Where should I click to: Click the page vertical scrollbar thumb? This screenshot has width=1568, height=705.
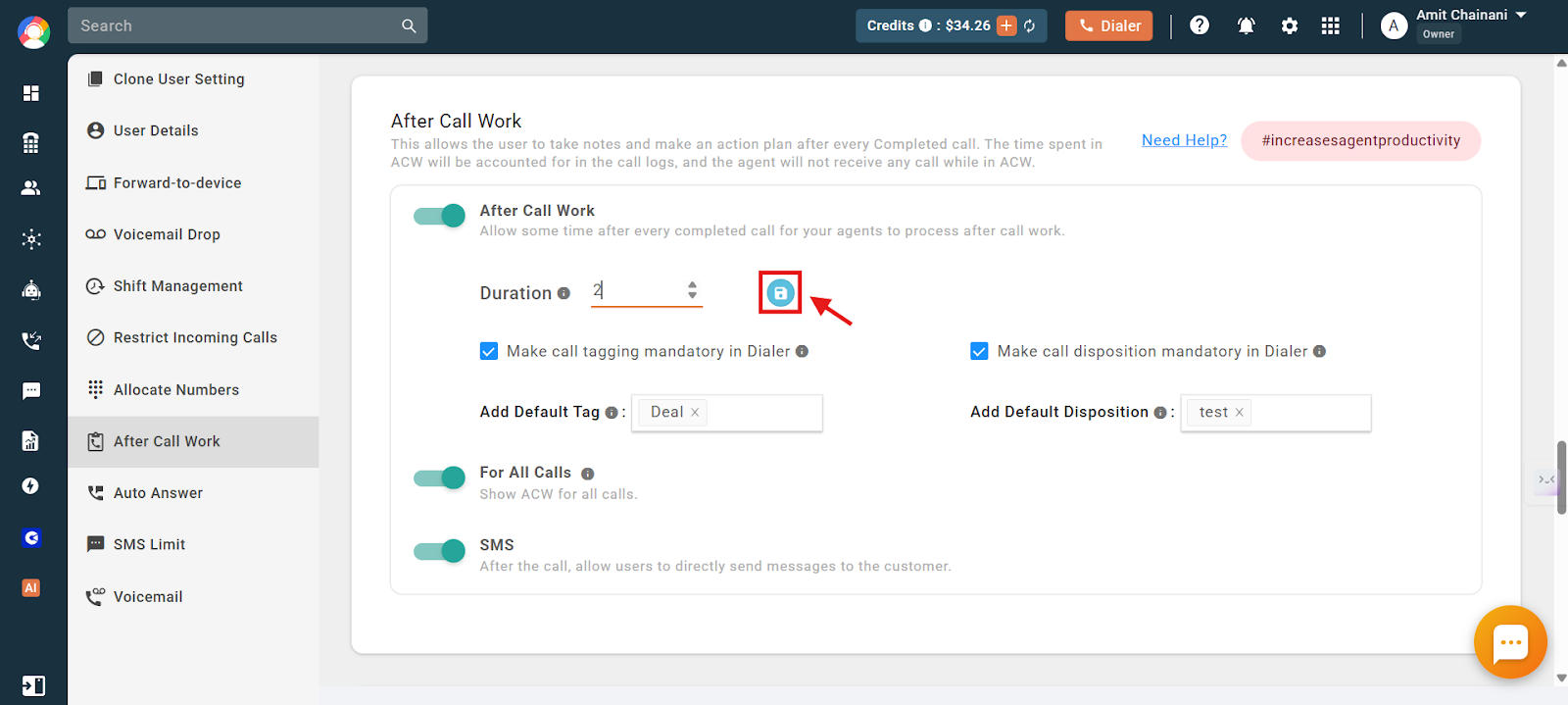(1561, 478)
